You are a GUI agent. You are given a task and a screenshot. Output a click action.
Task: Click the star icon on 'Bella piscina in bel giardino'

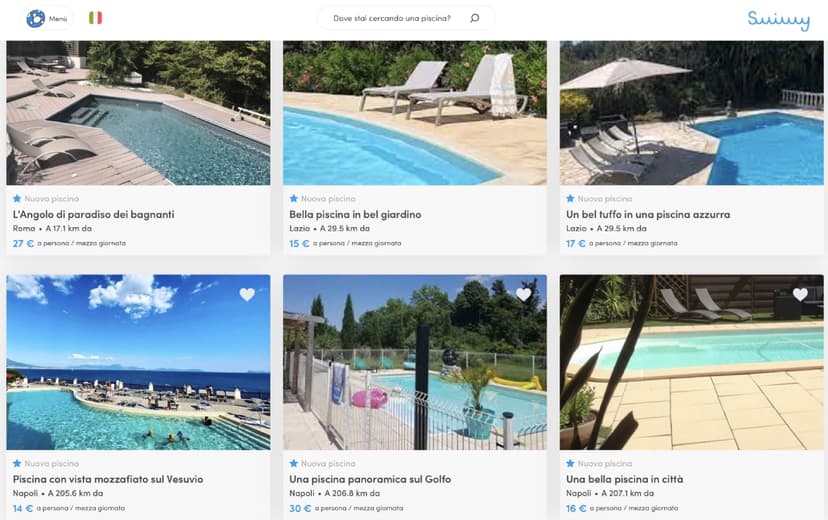point(294,198)
